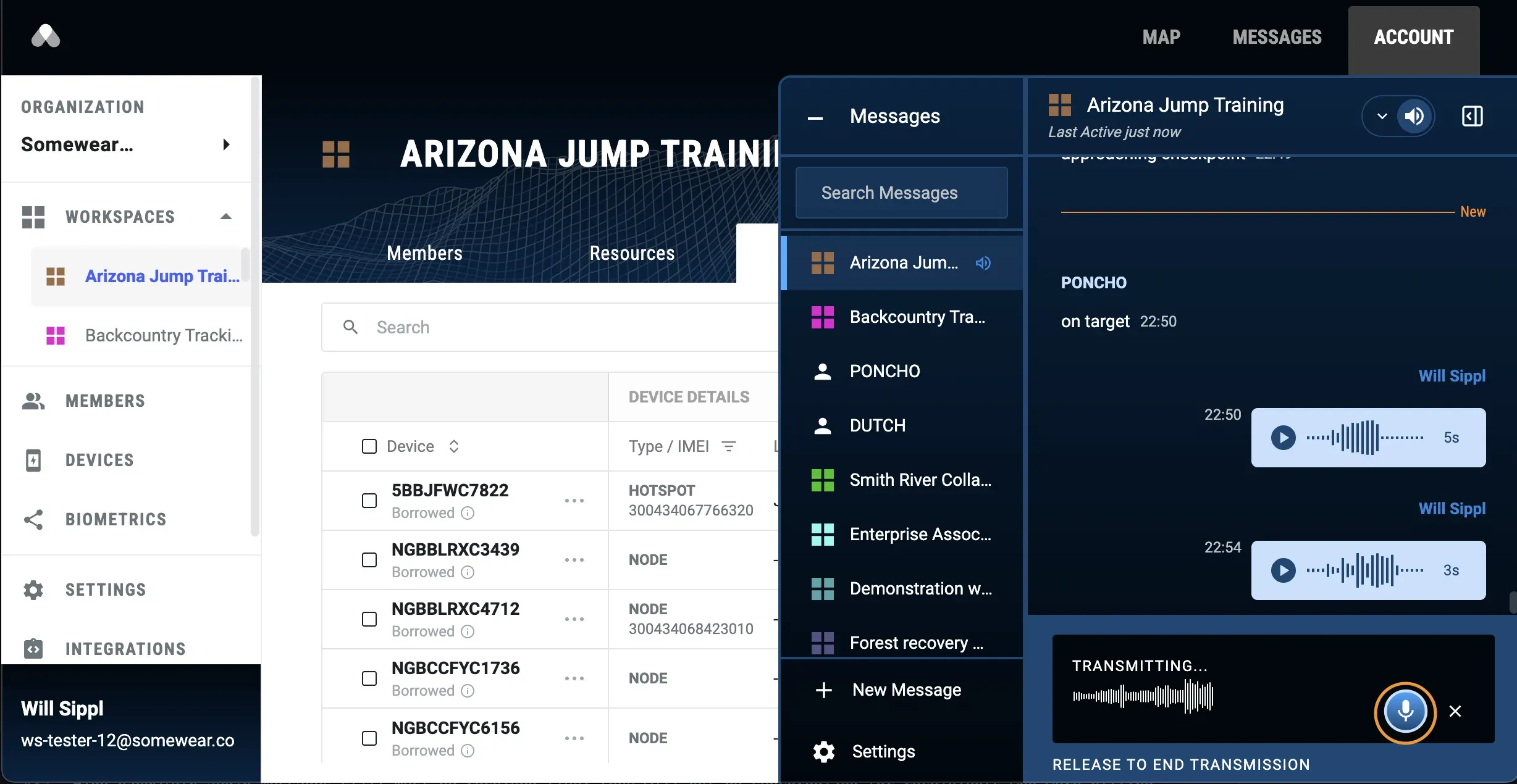
Task: Open PONCHO direct message conversation
Action: pyautogui.click(x=902, y=372)
